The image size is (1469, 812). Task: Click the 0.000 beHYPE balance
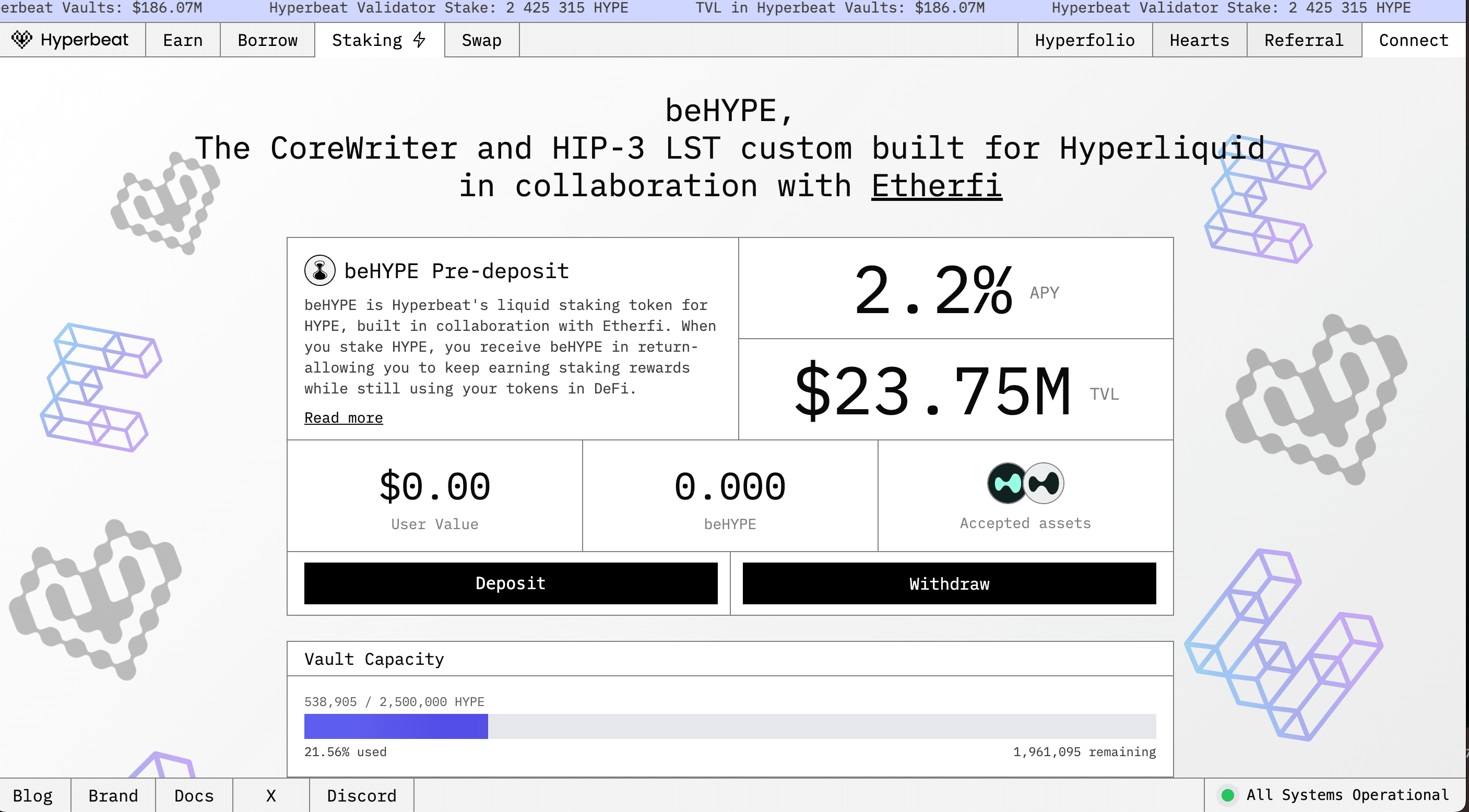click(730, 486)
